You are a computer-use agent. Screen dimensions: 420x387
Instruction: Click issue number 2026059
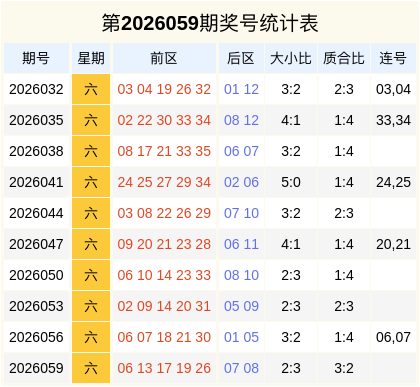point(36,368)
